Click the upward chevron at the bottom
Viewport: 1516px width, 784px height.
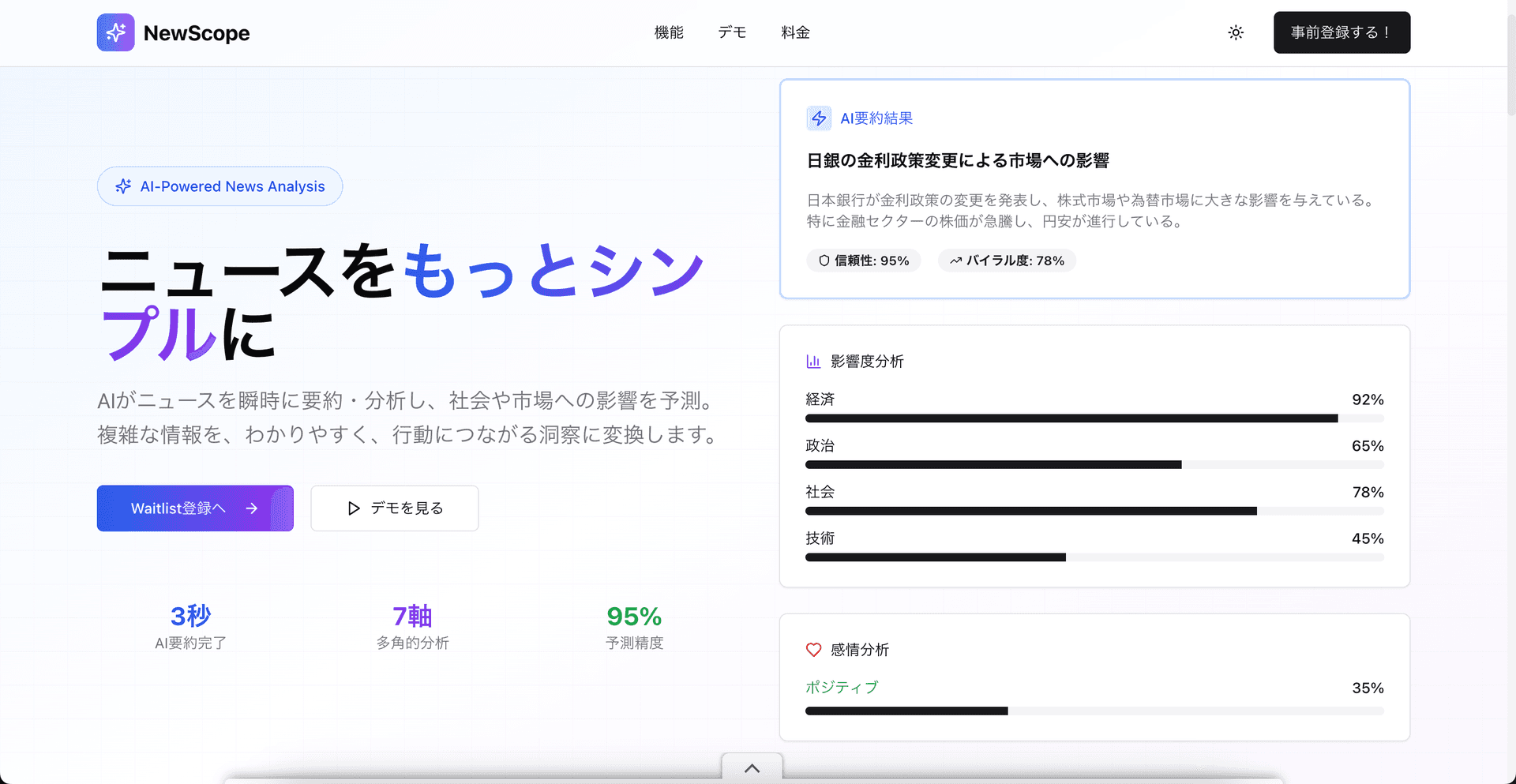point(752,767)
